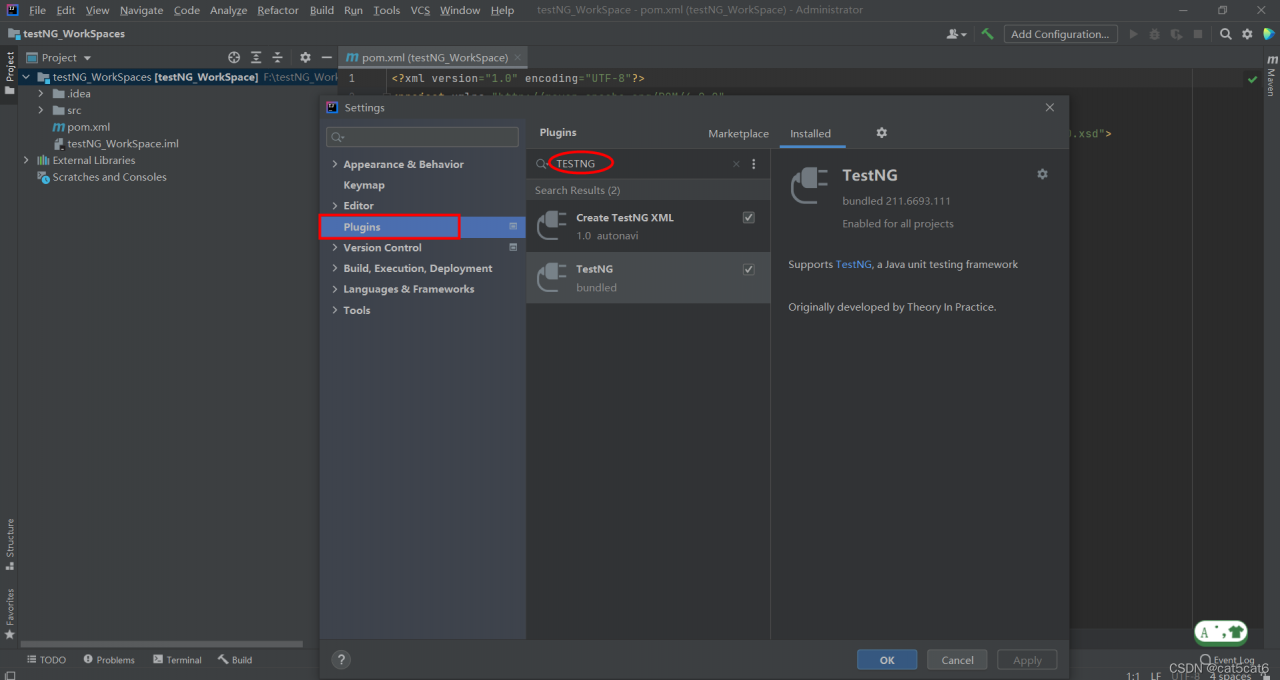Select Plugins in settings tree
The height and width of the screenshot is (680, 1280).
point(423,227)
